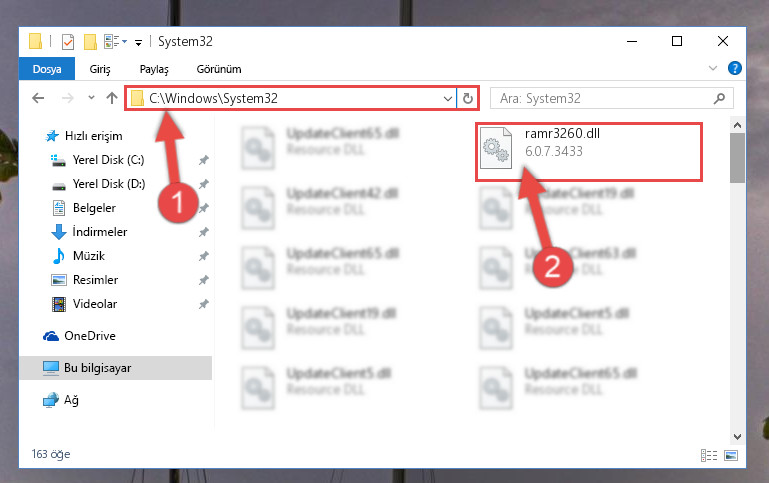
Task: Click the vertical scrollbar thumb
Action: 737,158
